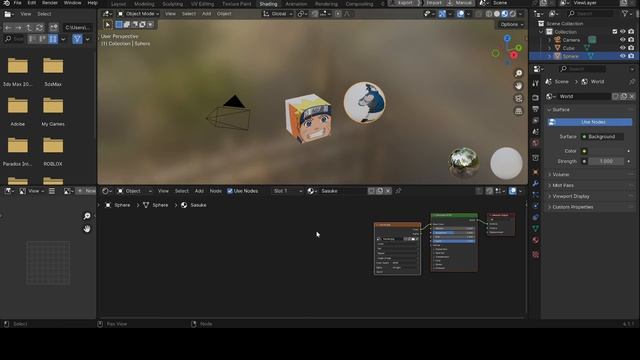This screenshot has width=640, height=360.
Task: Click the file browser filter funnel icon
Action: [x=77, y=39]
